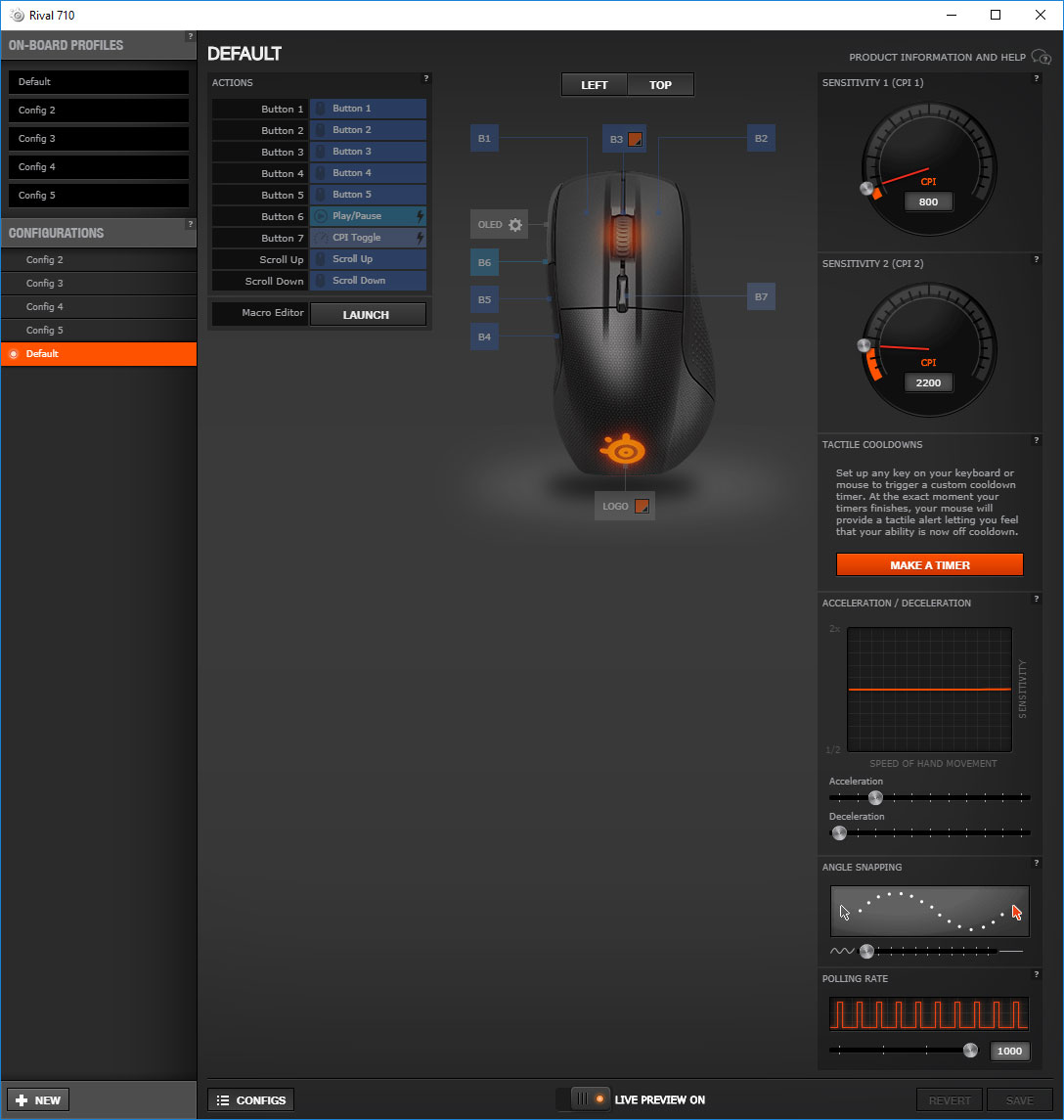Select on-board profile slot Config 4

(99, 167)
